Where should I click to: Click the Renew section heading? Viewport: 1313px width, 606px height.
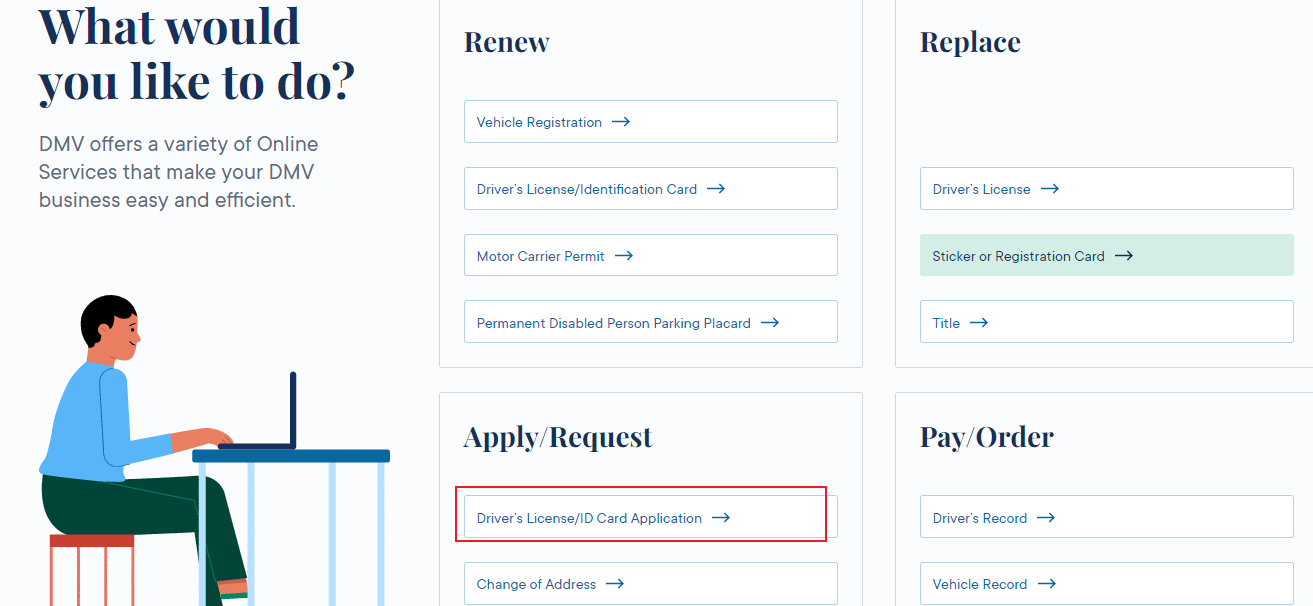[x=506, y=42]
